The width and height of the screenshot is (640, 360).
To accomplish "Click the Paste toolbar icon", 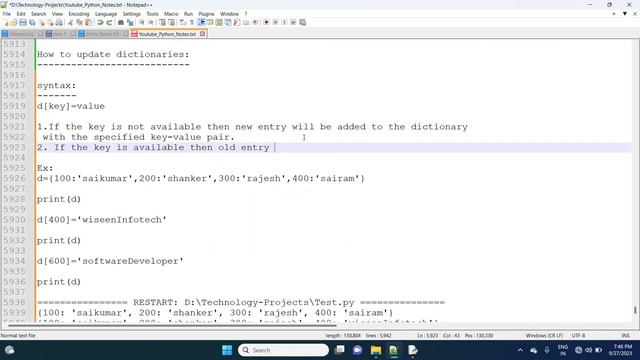I will coord(88,22).
